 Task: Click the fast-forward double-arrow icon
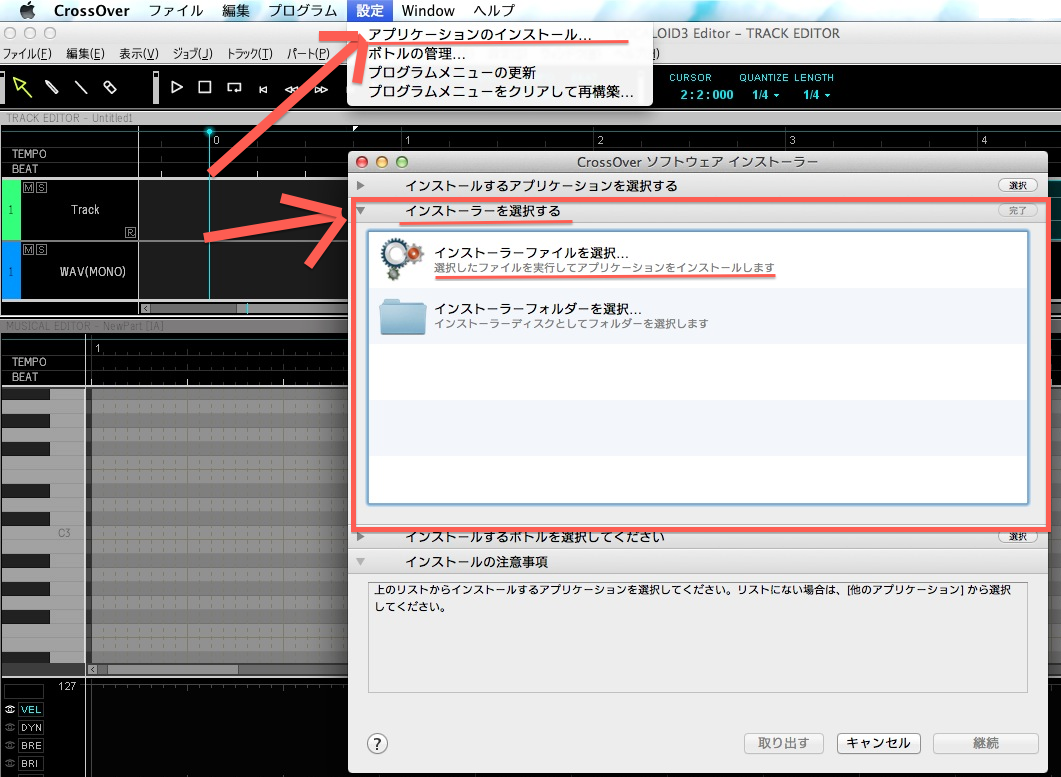coord(321,89)
